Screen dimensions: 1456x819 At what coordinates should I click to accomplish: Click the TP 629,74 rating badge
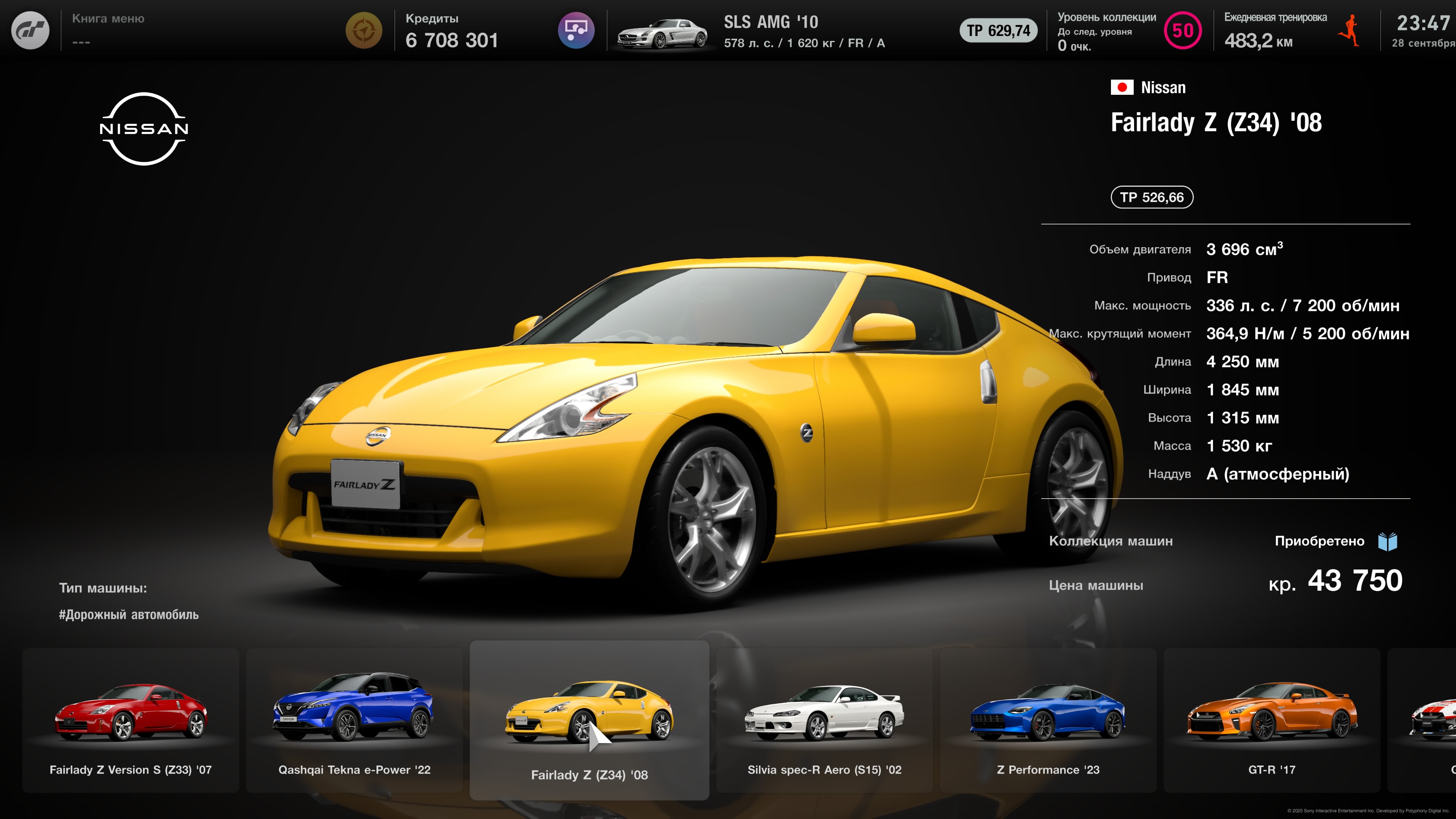(998, 30)
